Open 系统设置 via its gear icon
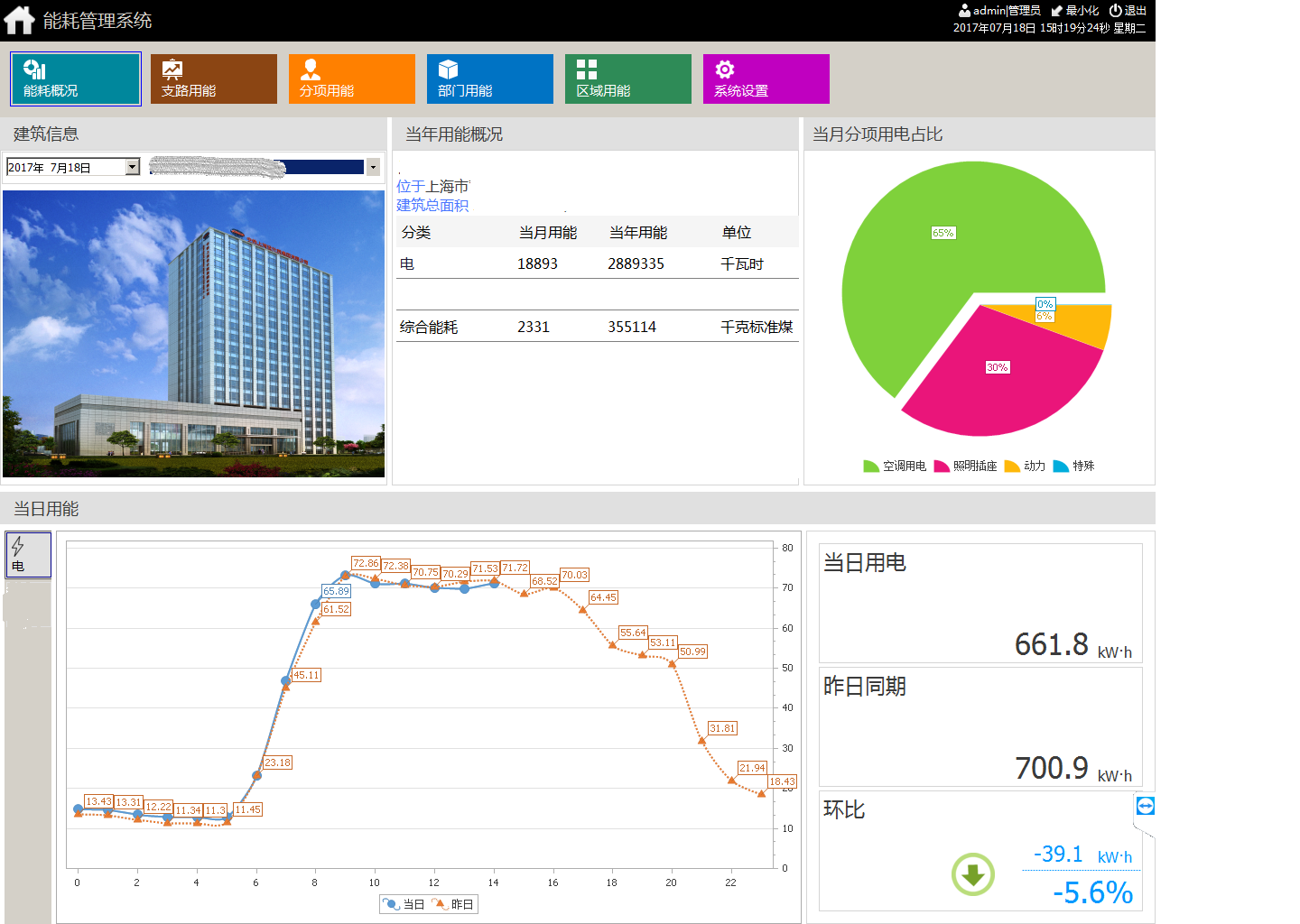The image size is (1300, 924). tap(724, 69)
